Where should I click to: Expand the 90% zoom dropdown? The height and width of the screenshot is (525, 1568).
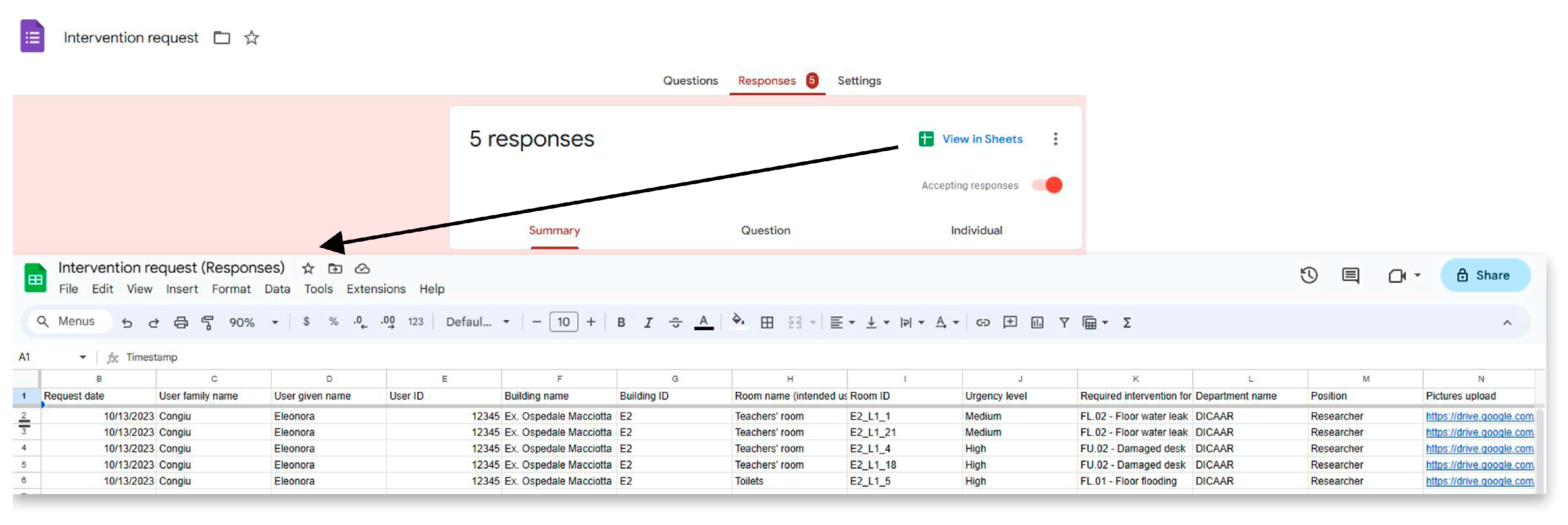click(x=275, y=322)
